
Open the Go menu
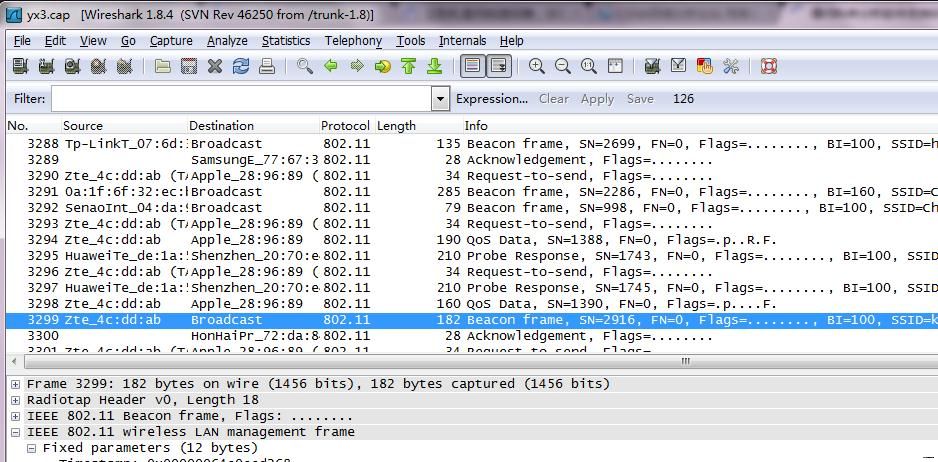[128, 41]
